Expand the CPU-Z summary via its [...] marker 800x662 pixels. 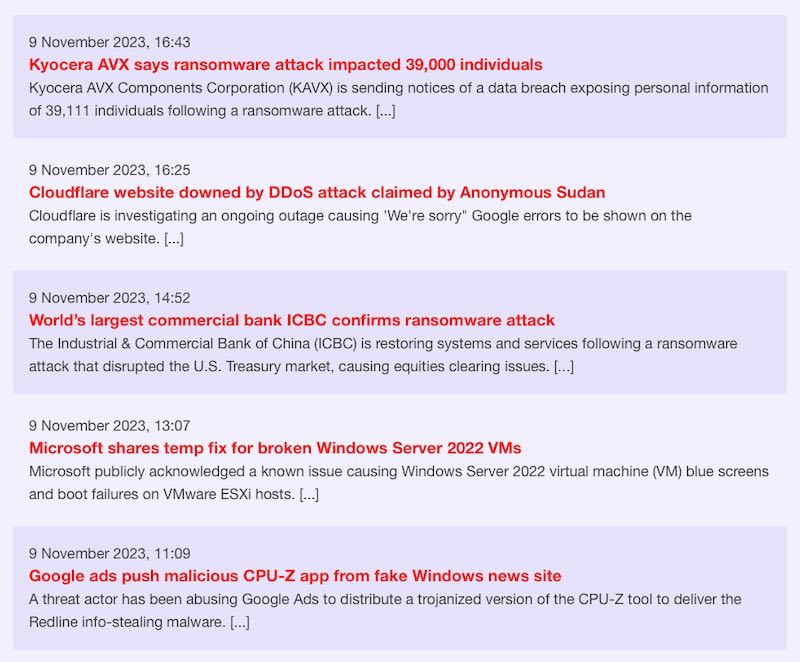tap(240, 622)
